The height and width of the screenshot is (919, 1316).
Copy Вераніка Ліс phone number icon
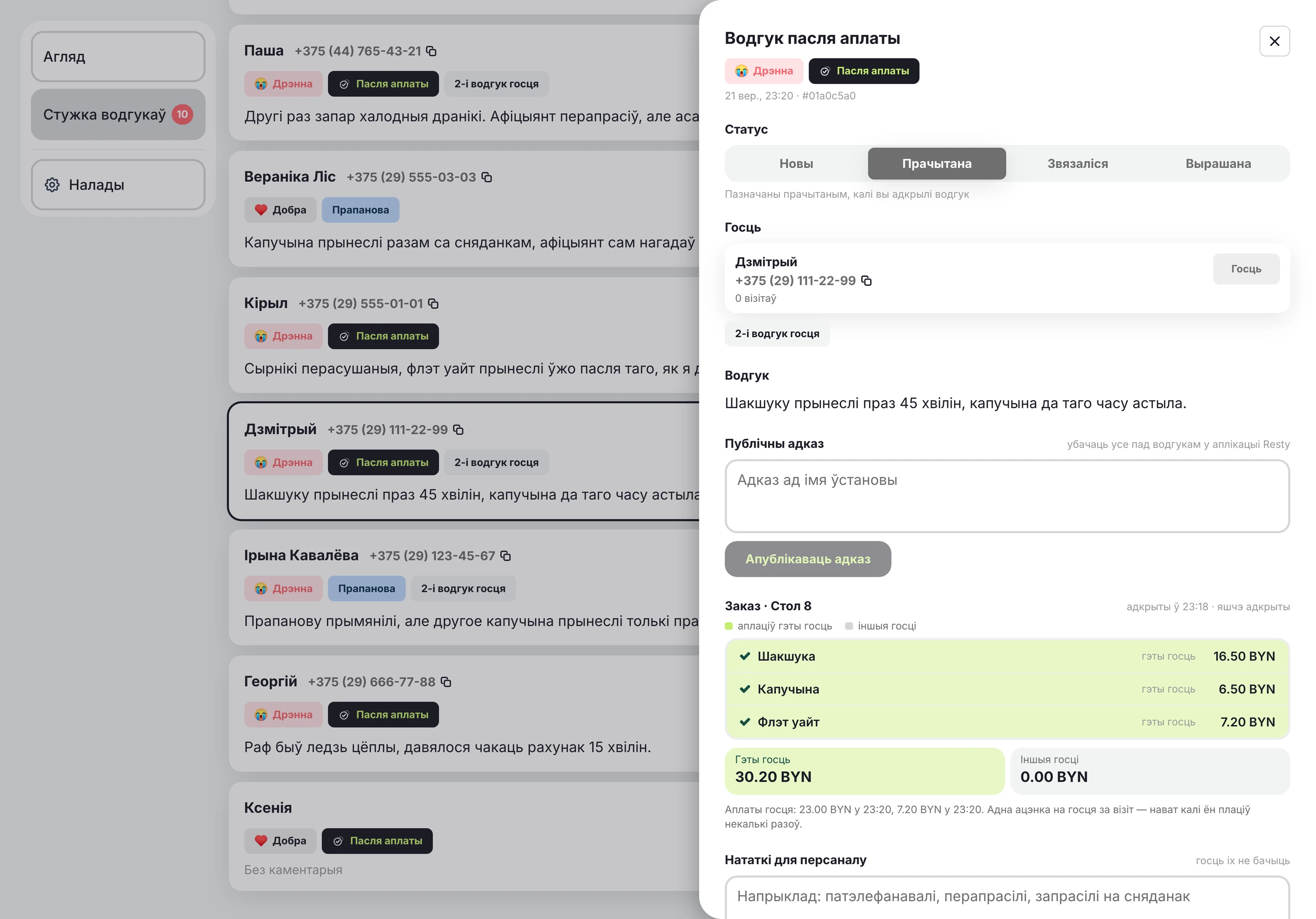487,177
